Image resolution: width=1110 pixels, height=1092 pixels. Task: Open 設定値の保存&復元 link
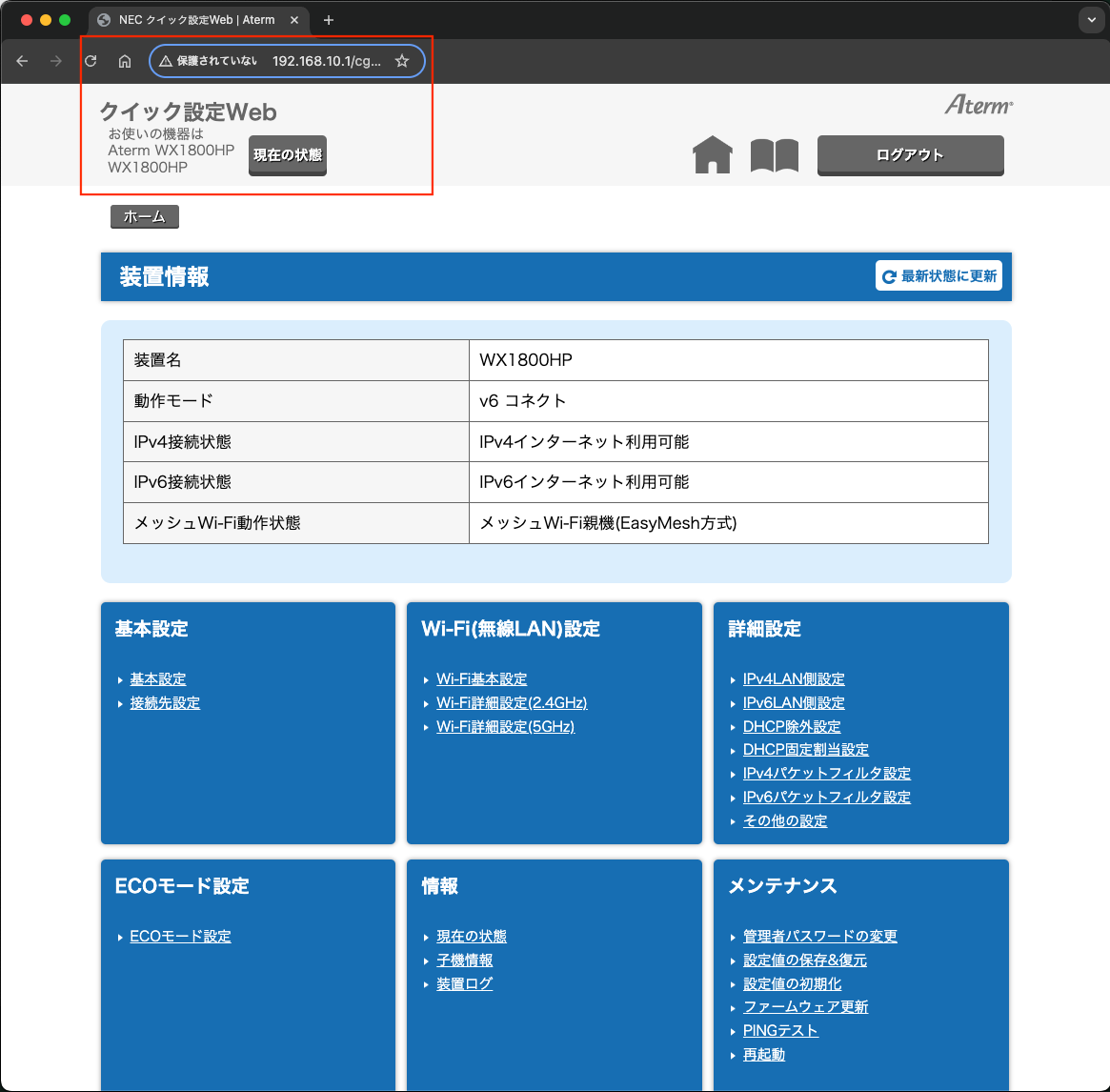click(x=805, y=961)
